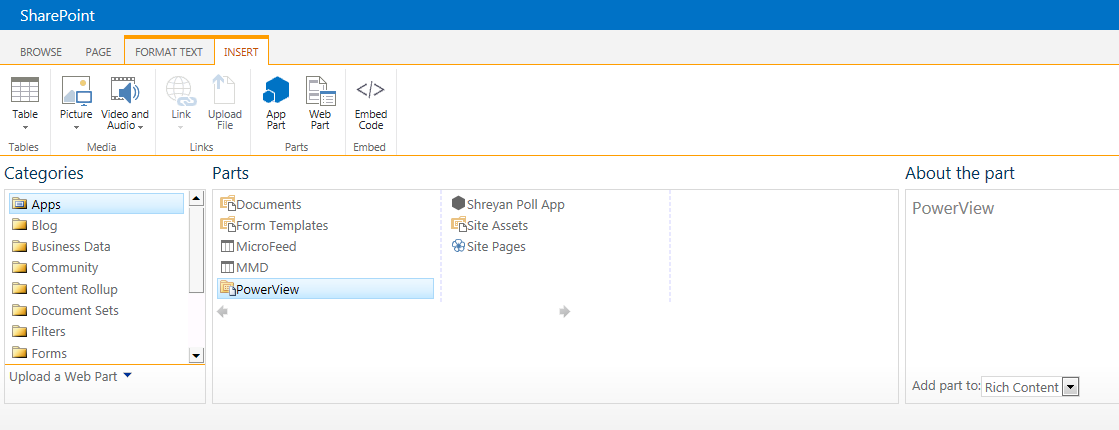Click the Blog folder icon

pos(19,225)
